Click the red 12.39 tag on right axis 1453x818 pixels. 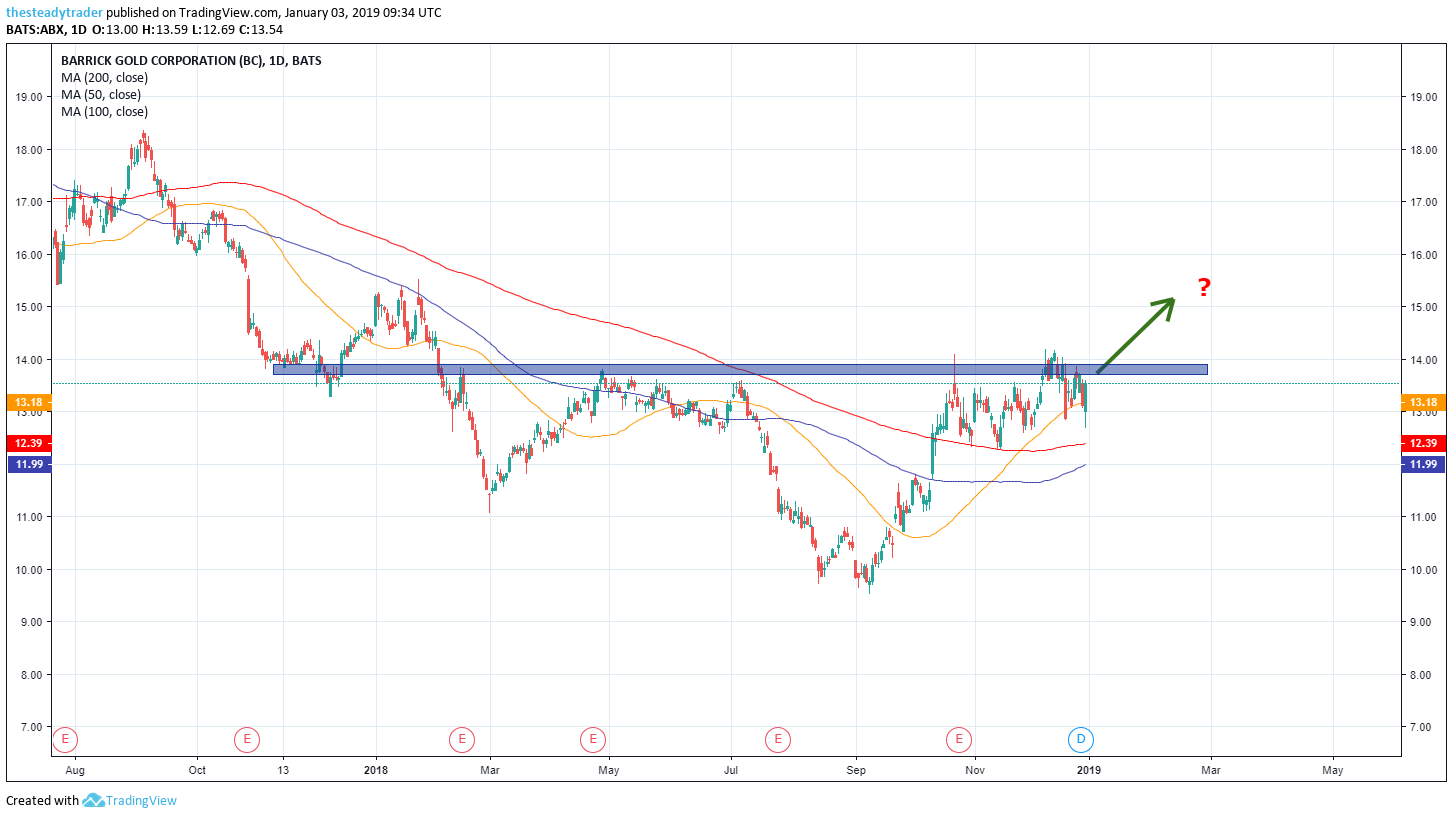pos(1425,443)
